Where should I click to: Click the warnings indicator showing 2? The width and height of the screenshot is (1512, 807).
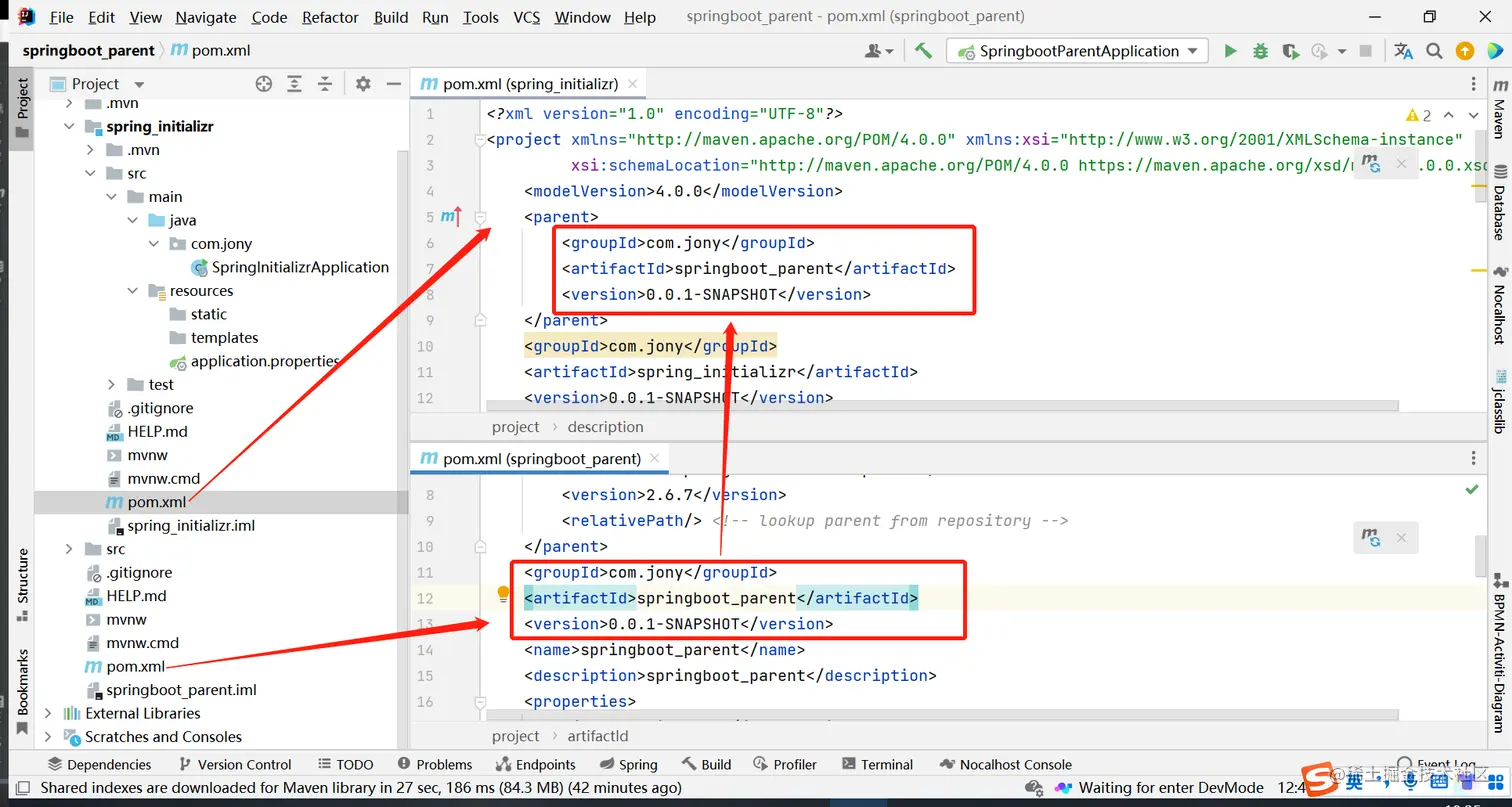(1418, 115)
